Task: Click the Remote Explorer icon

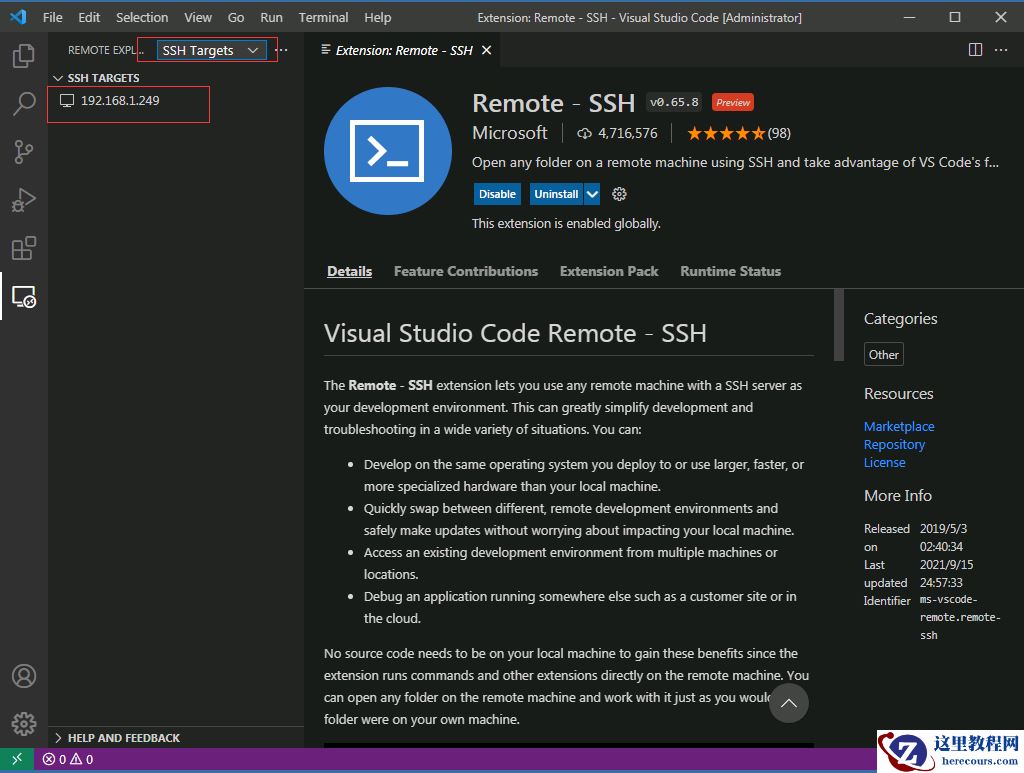Action: [24, 297]
